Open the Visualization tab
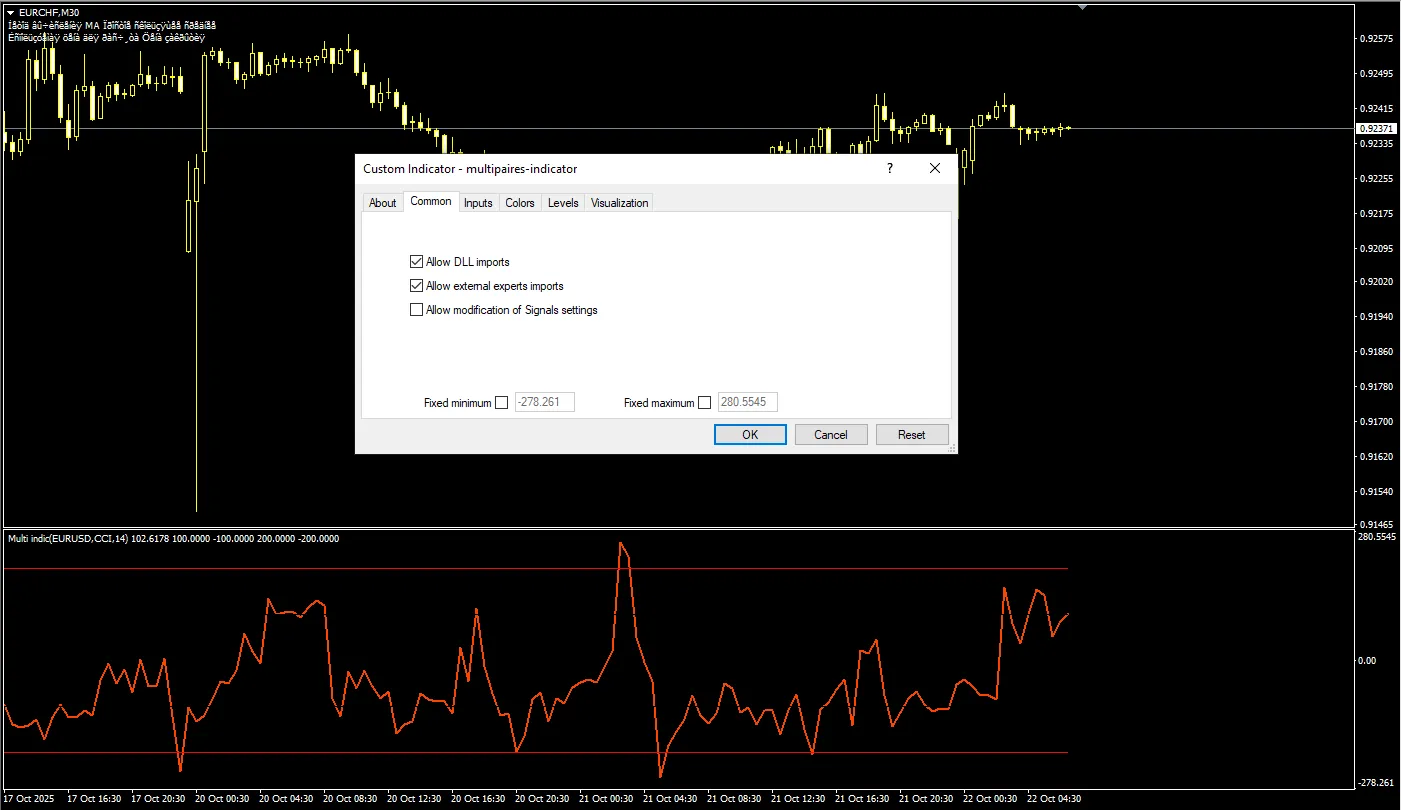 619,203
